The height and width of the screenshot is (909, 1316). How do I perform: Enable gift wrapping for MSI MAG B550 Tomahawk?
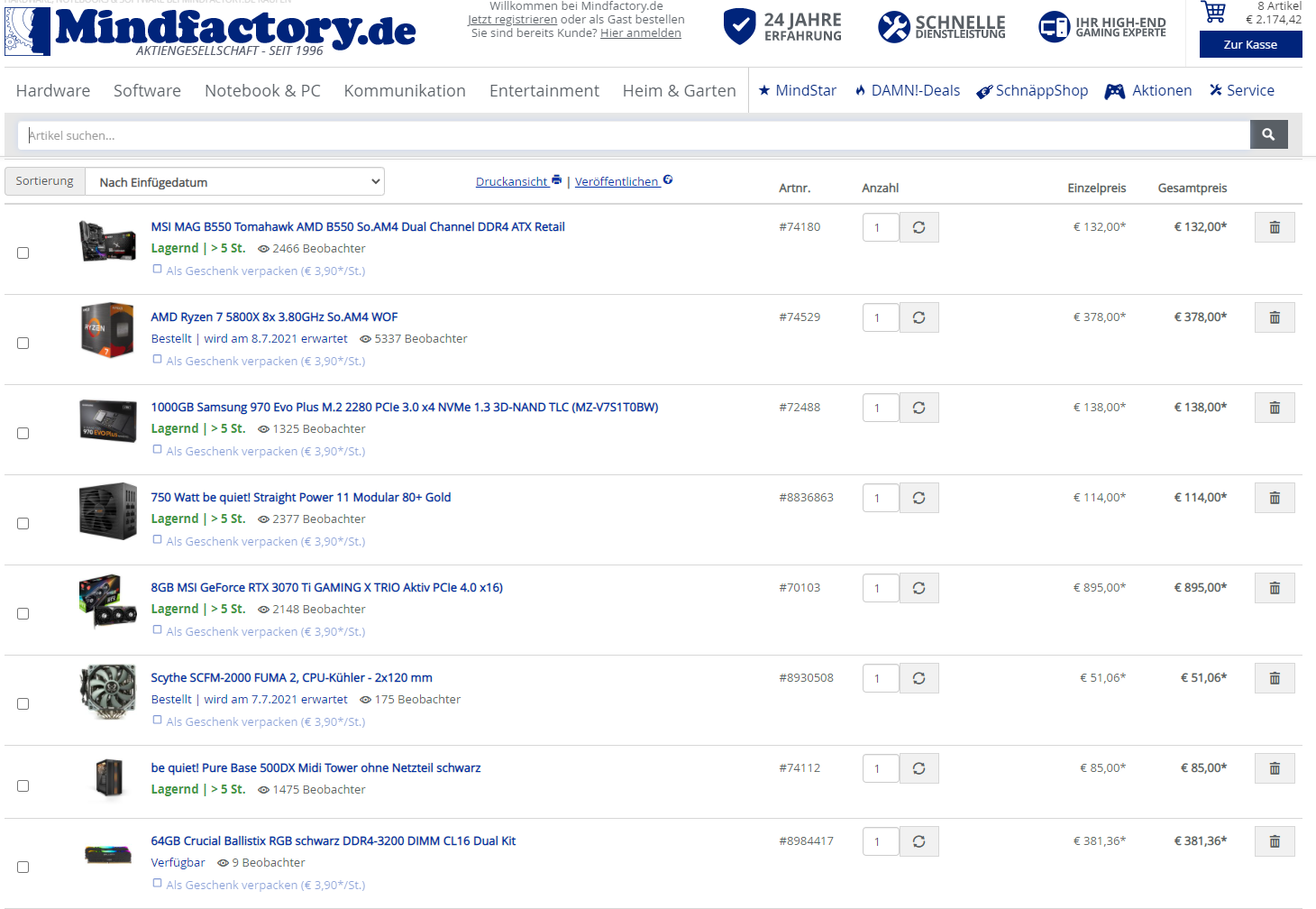(x=157, y=269)
